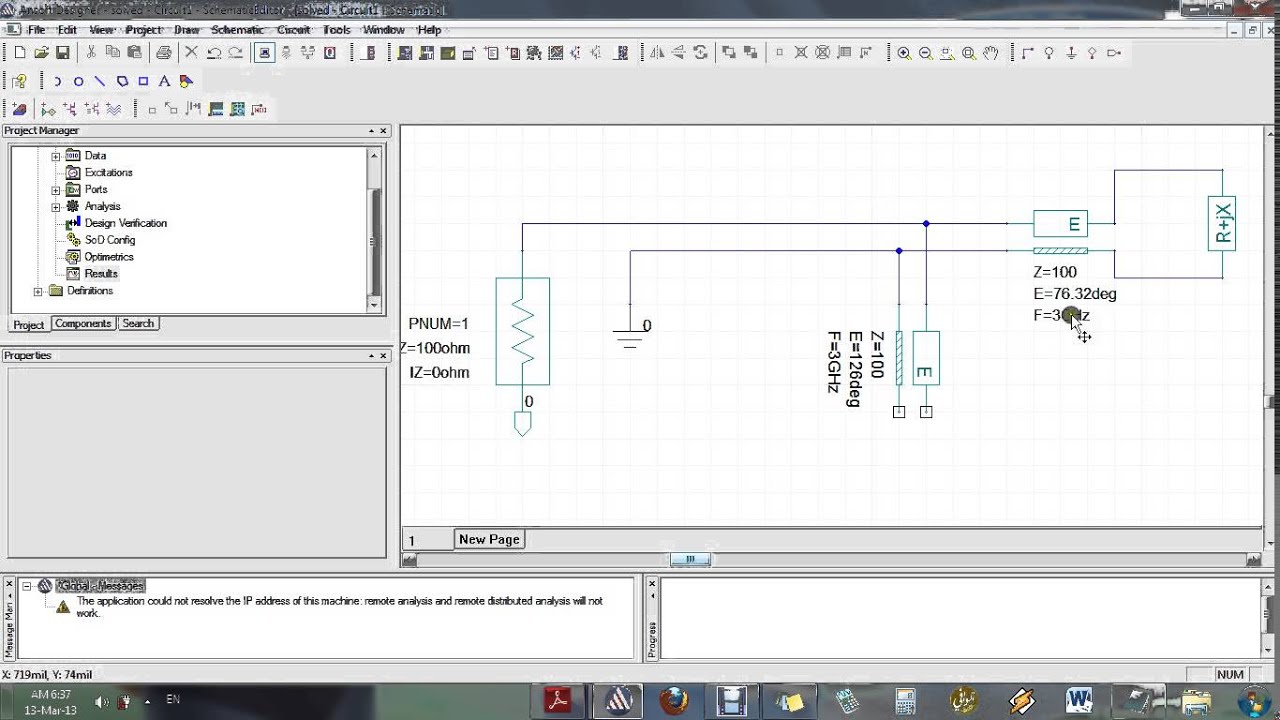Screen dimensions: 1280x720
Task: Click the E=126deg stub parameter text
Action: 854,369
